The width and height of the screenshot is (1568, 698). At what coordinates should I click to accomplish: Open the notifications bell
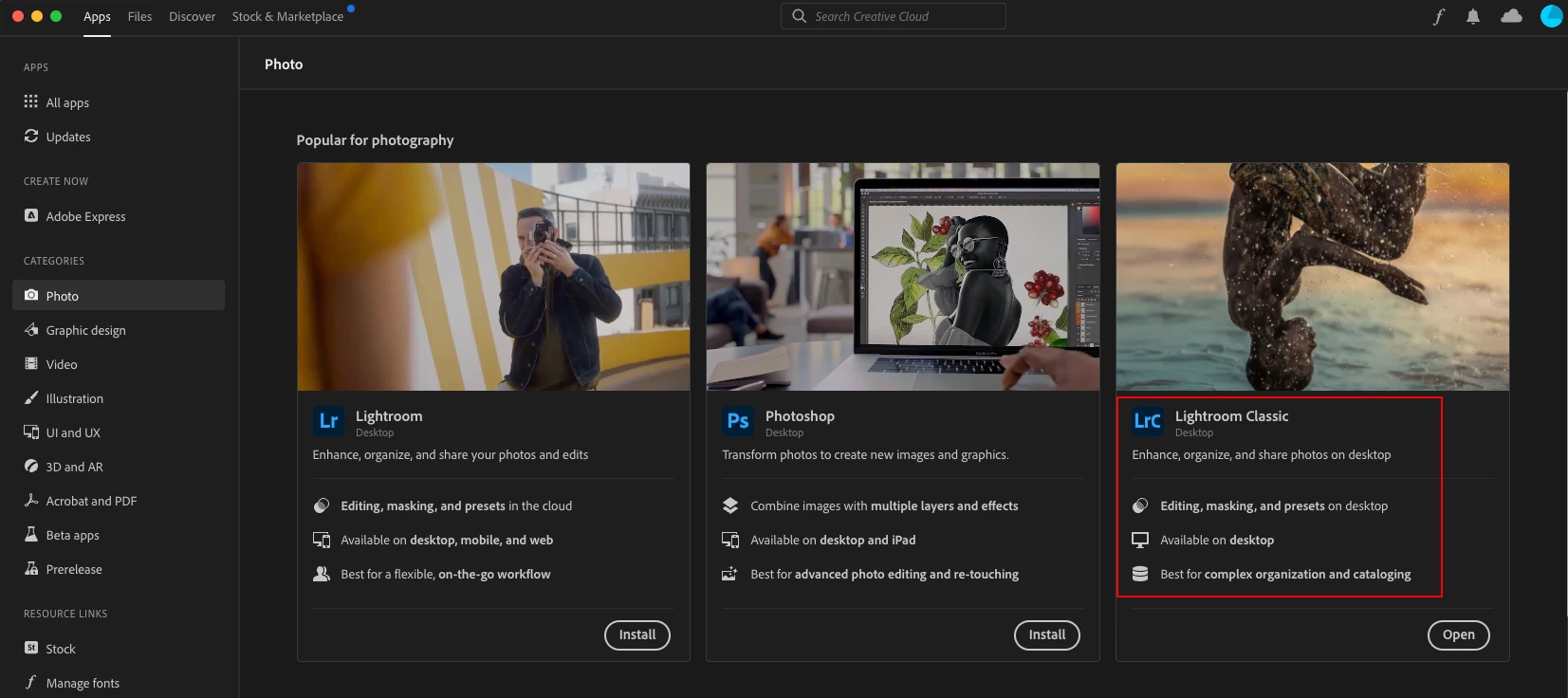1473,16
